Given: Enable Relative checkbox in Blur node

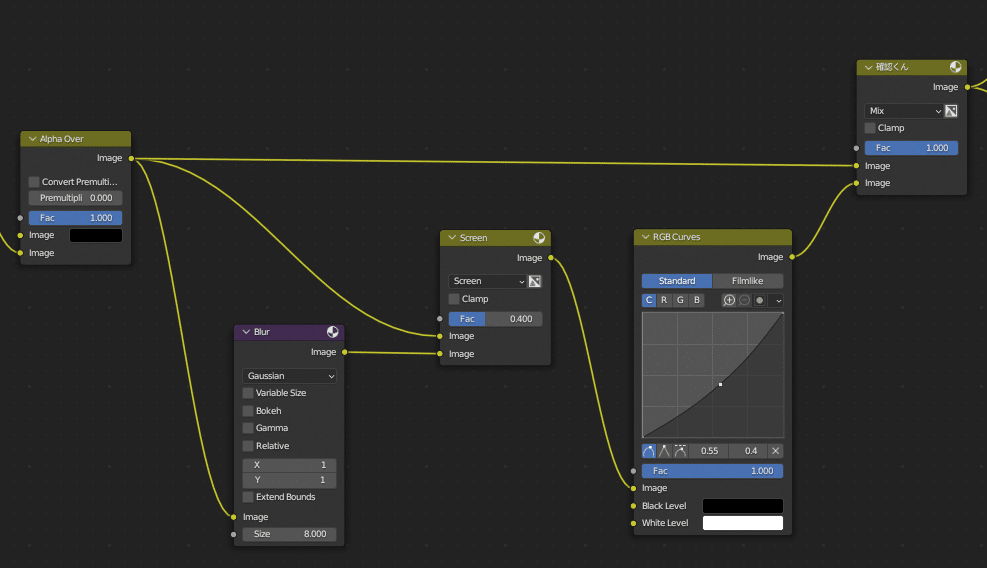Looking at the screenshot, I should pyautogui.click(x=248, y=446).
